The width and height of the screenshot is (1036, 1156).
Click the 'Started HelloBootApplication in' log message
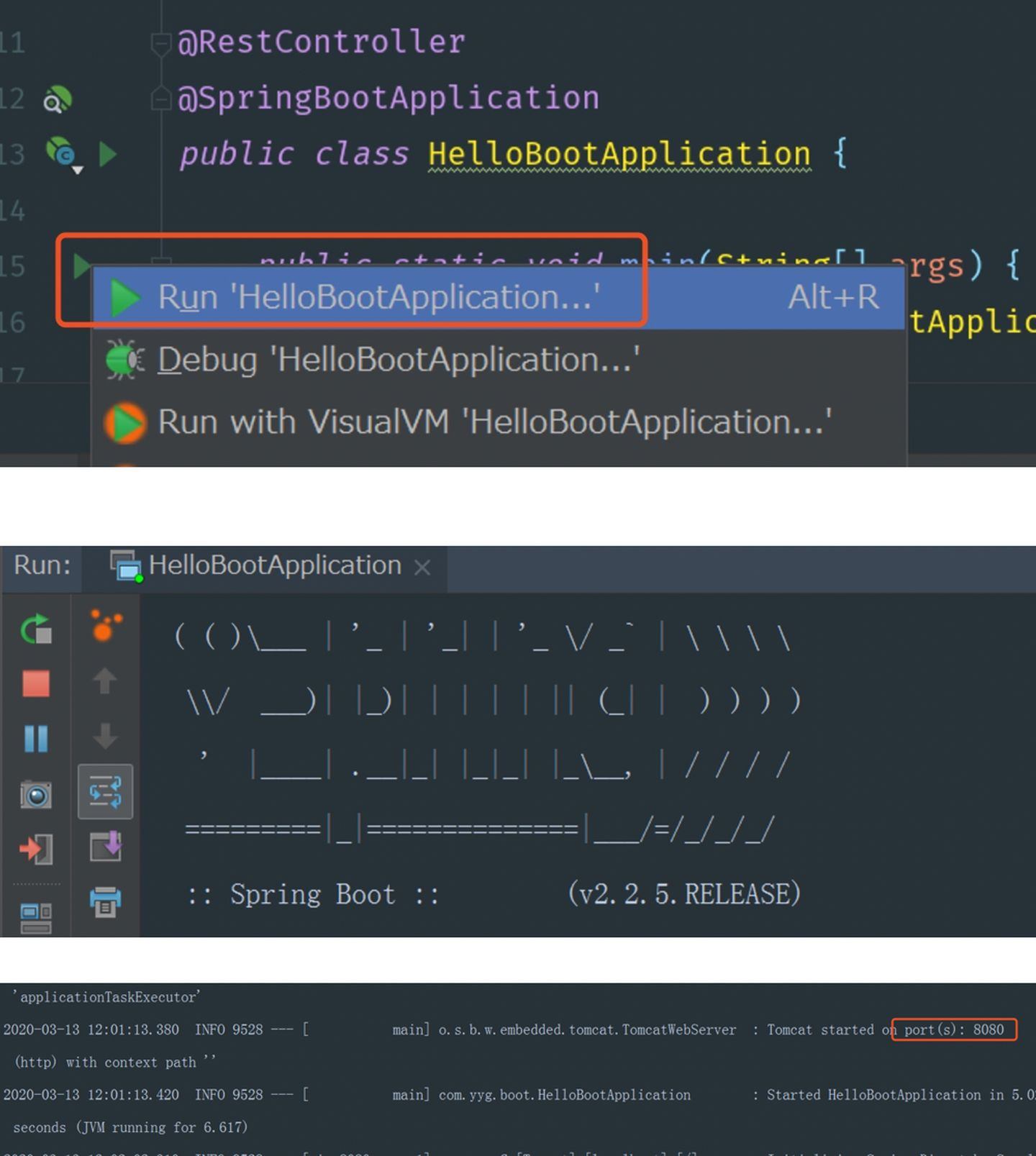(x=885, y=1095)
